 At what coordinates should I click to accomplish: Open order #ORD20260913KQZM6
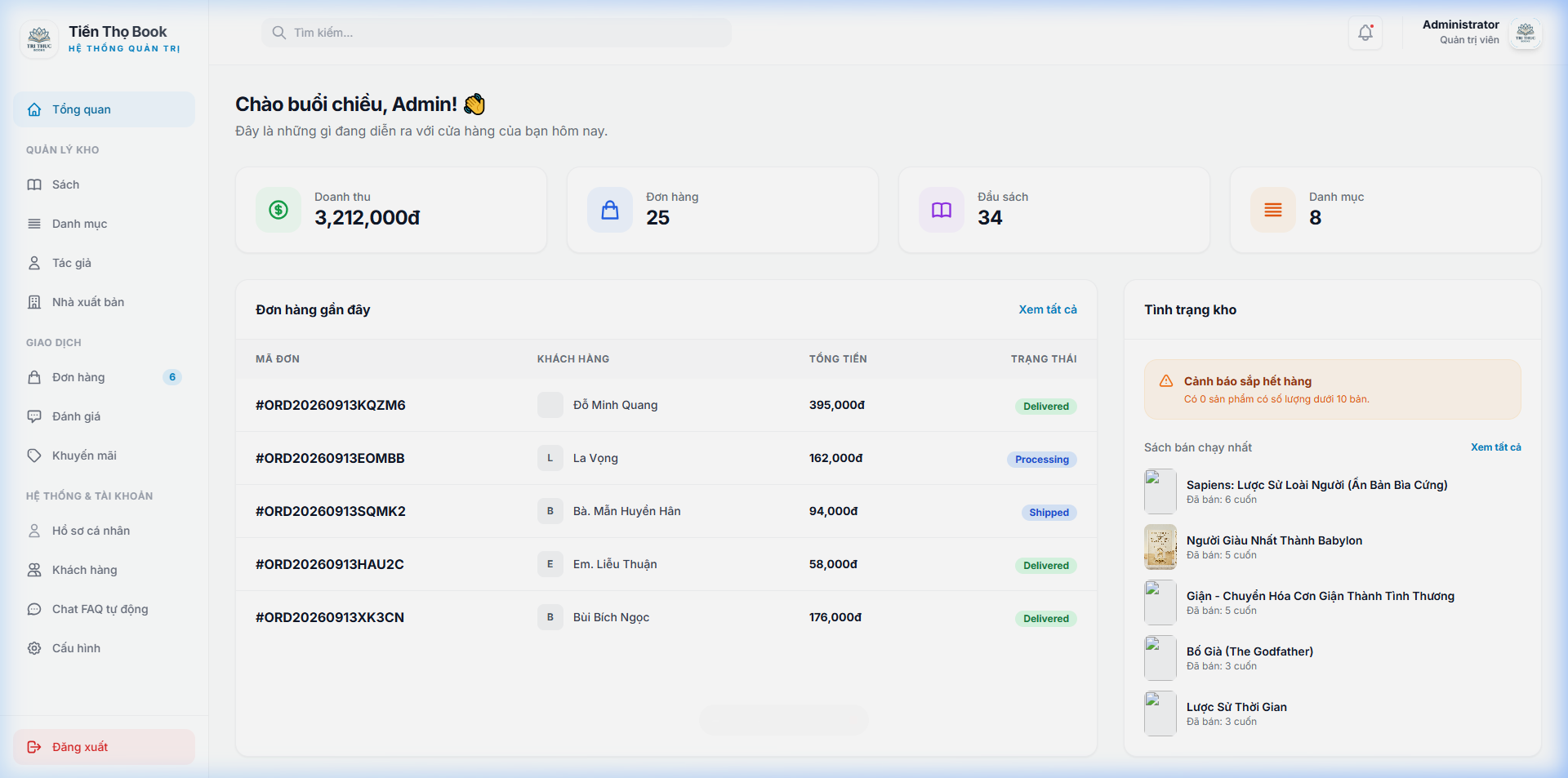(331, 405)
